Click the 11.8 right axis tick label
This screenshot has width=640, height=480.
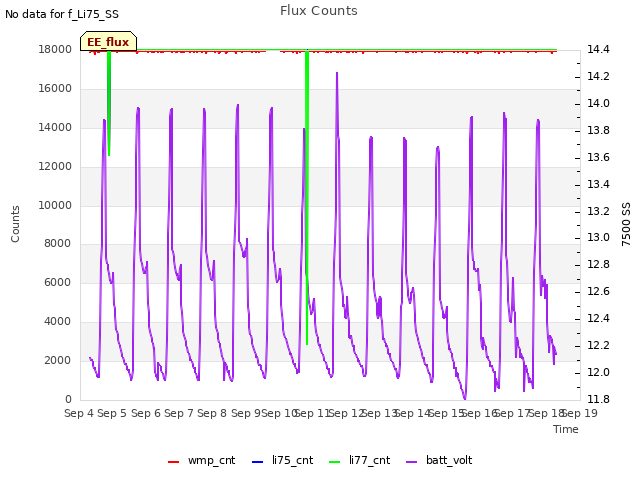pyautogui.click(x=598, y=399)
